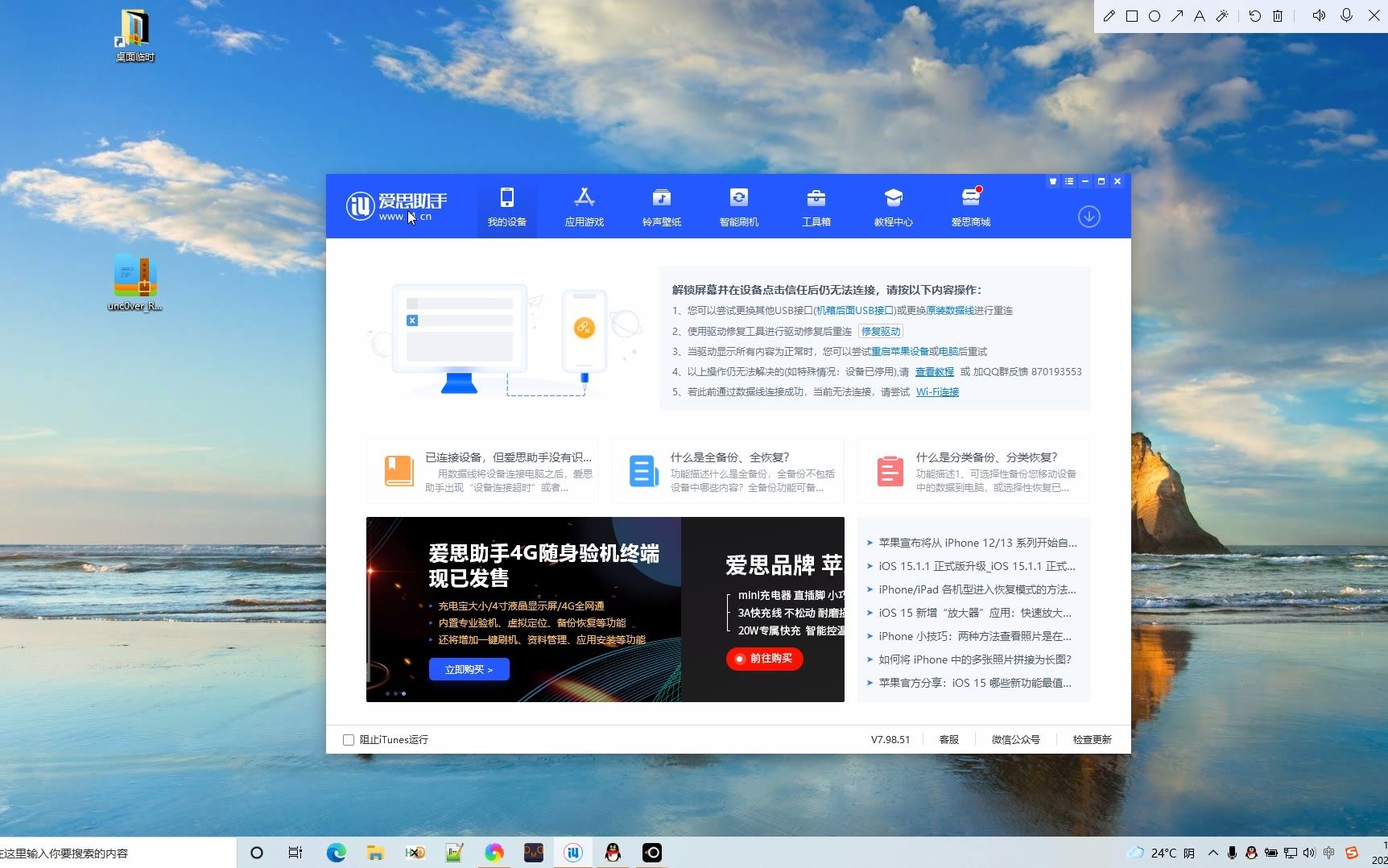Open 客服 support in the footer
Screen dimensions: 1388x868
click(x=949, y=740)
